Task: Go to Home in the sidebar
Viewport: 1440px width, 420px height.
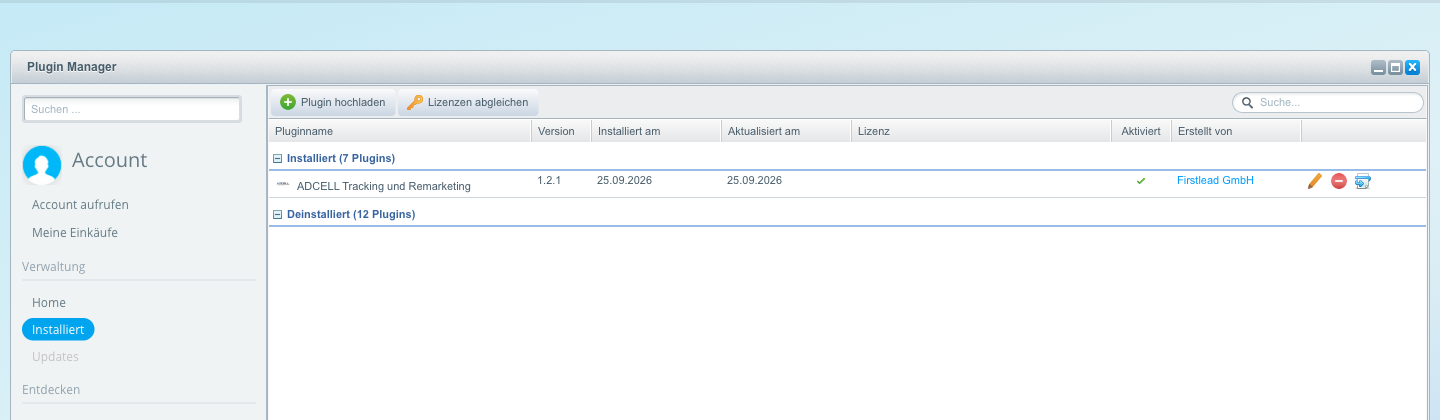Action: tap(49, 302)
